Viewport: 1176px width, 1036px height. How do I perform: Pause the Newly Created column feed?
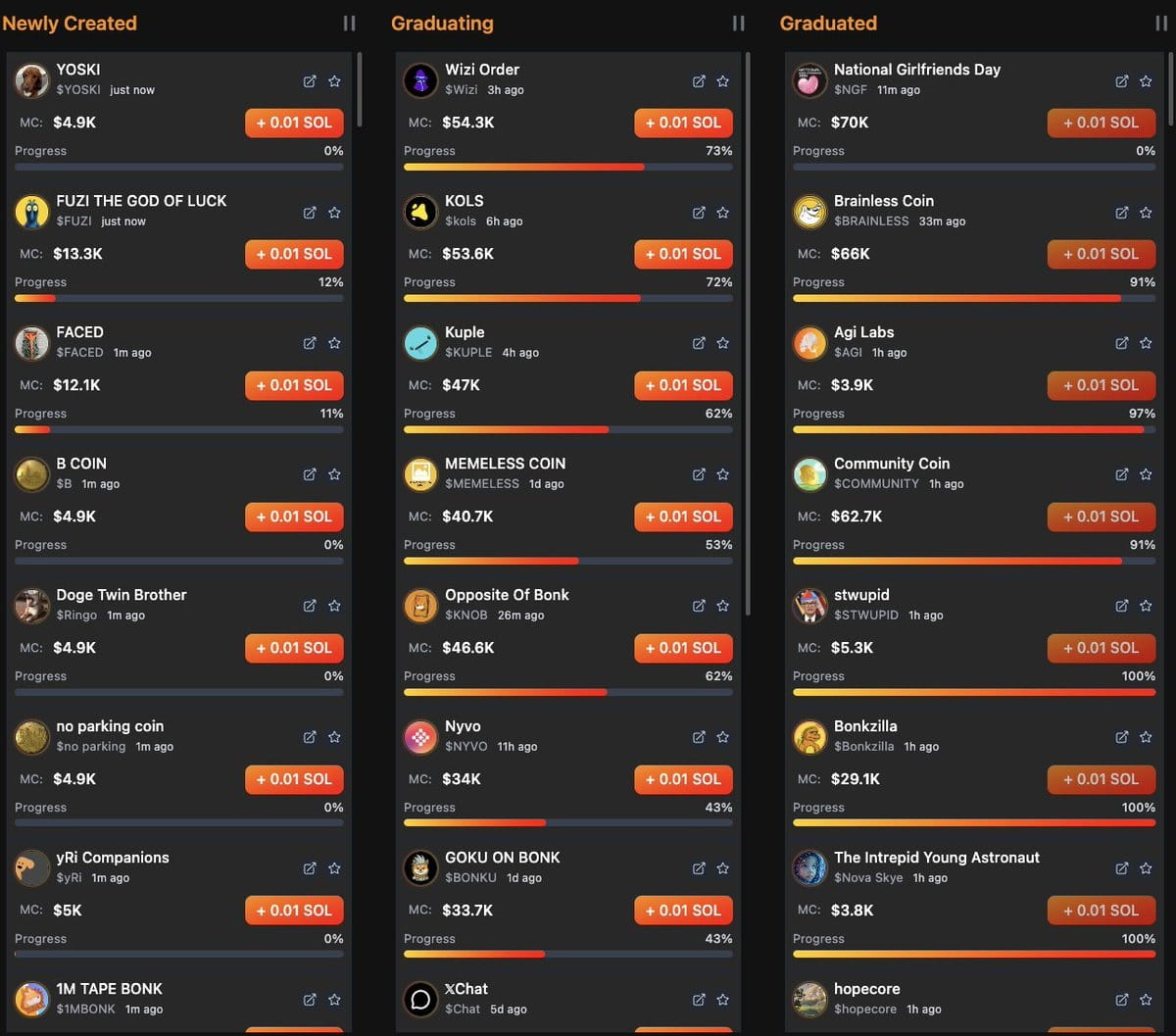(349, 24)
